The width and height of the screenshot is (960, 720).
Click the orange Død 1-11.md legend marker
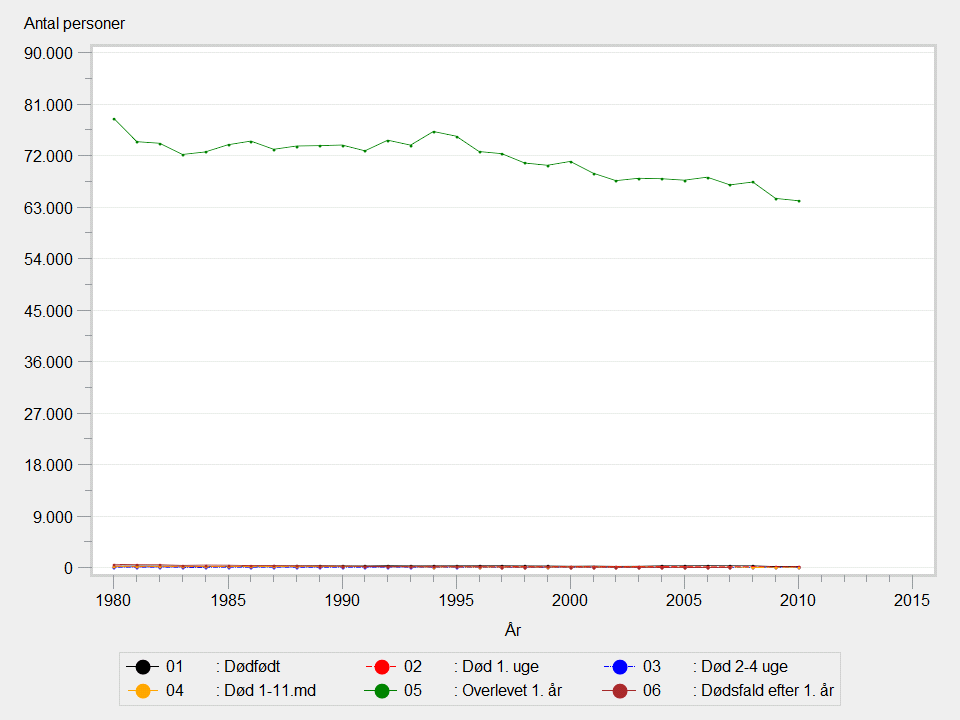click(x=143, y=691)
